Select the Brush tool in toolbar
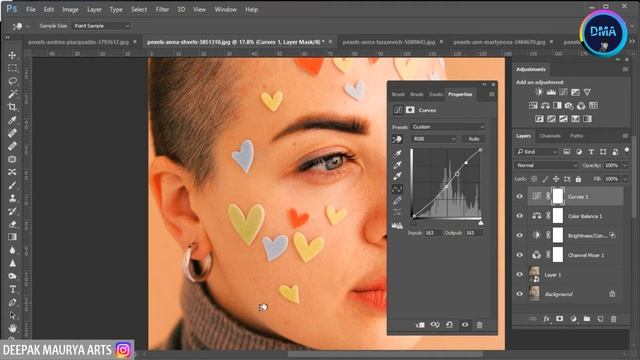 pyautogui.click(x=12, y=185)
